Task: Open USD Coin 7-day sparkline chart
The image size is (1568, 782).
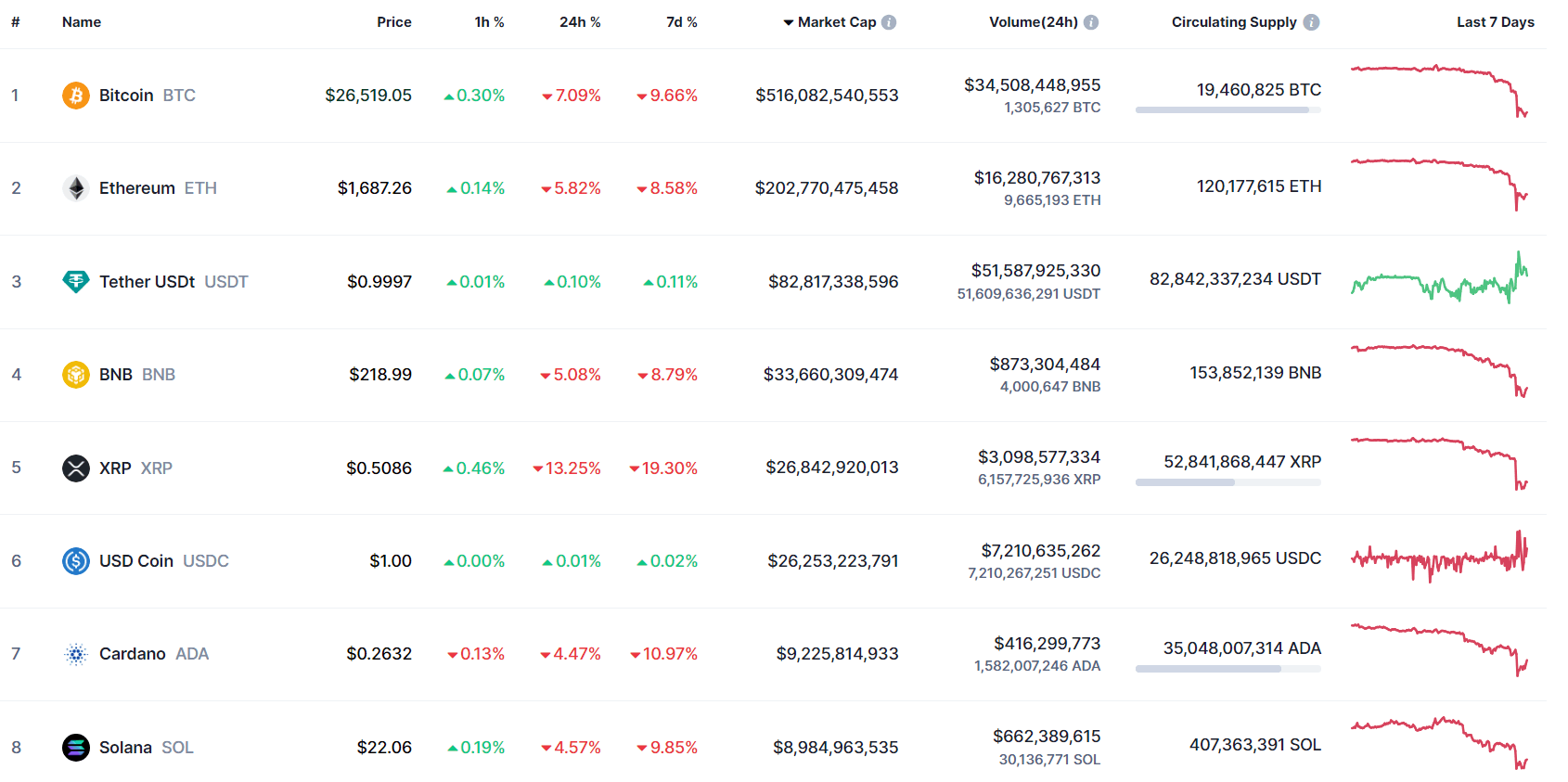Action: pos(1439,557)
